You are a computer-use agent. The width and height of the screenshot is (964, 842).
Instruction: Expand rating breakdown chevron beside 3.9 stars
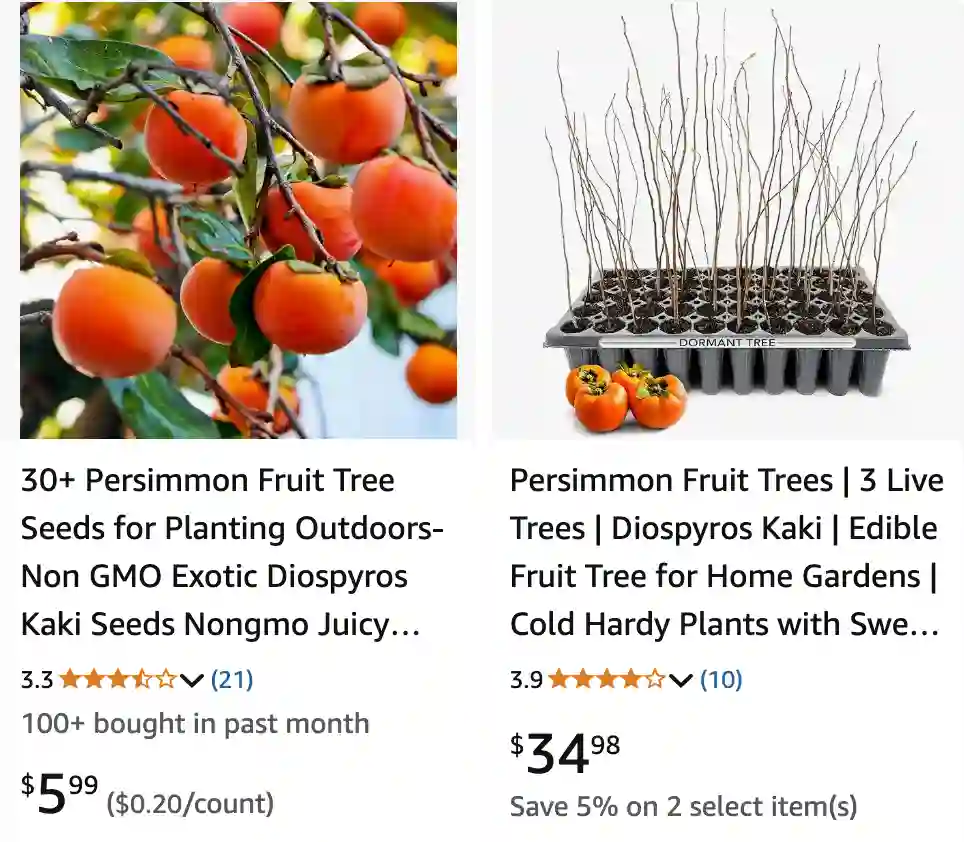[x=681, y=681]
